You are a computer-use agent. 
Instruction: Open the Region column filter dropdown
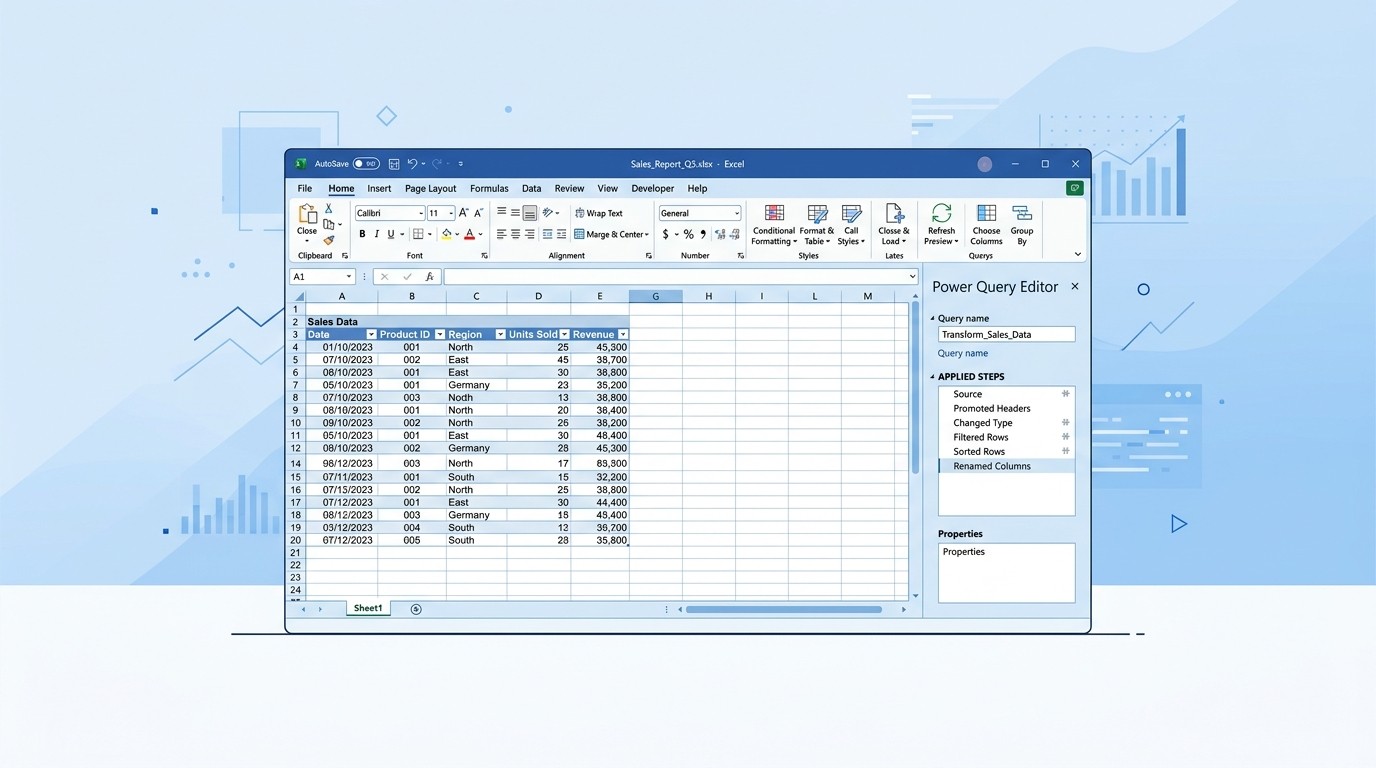[501, 334]
